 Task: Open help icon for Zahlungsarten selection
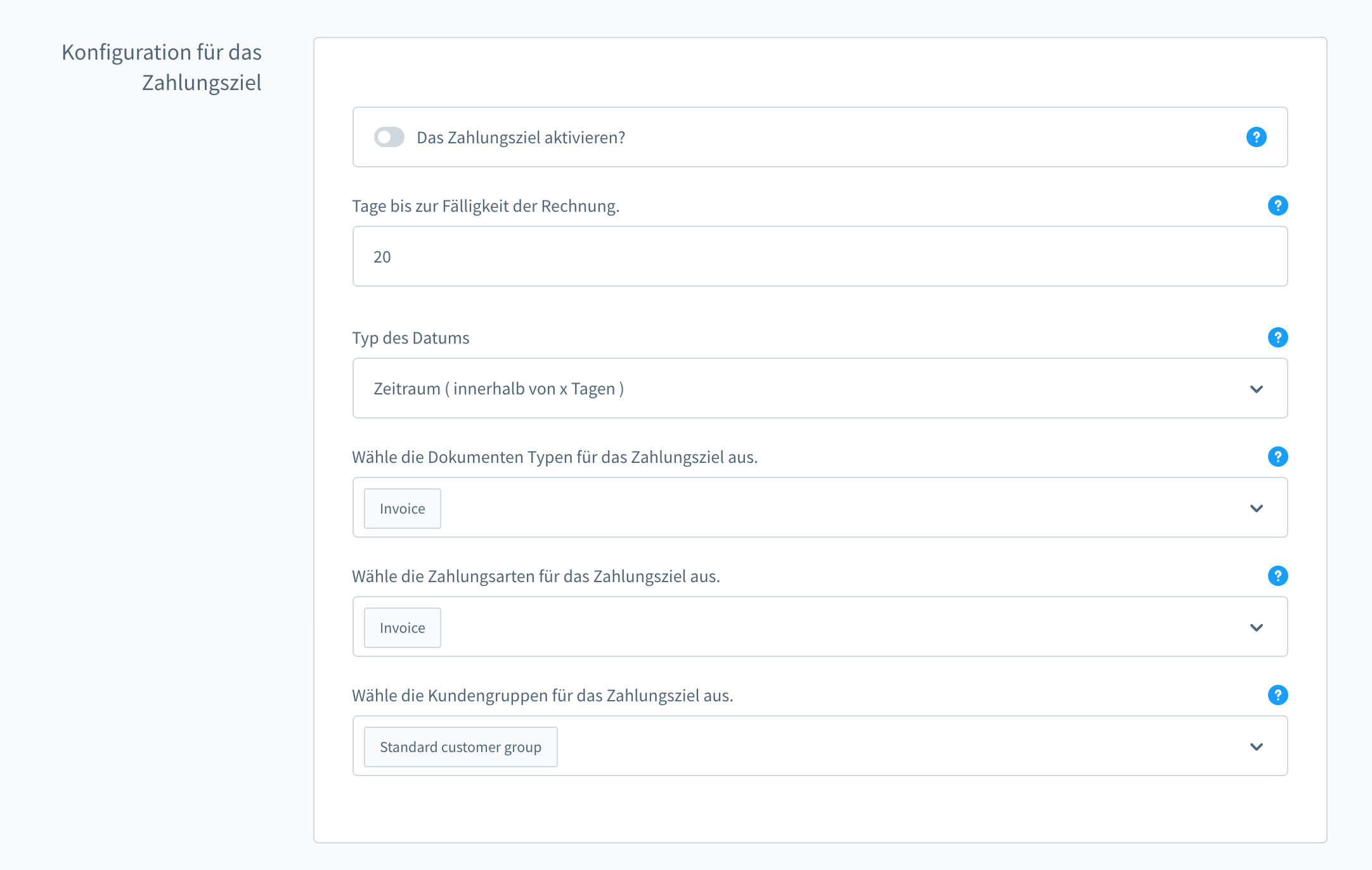1278,576
